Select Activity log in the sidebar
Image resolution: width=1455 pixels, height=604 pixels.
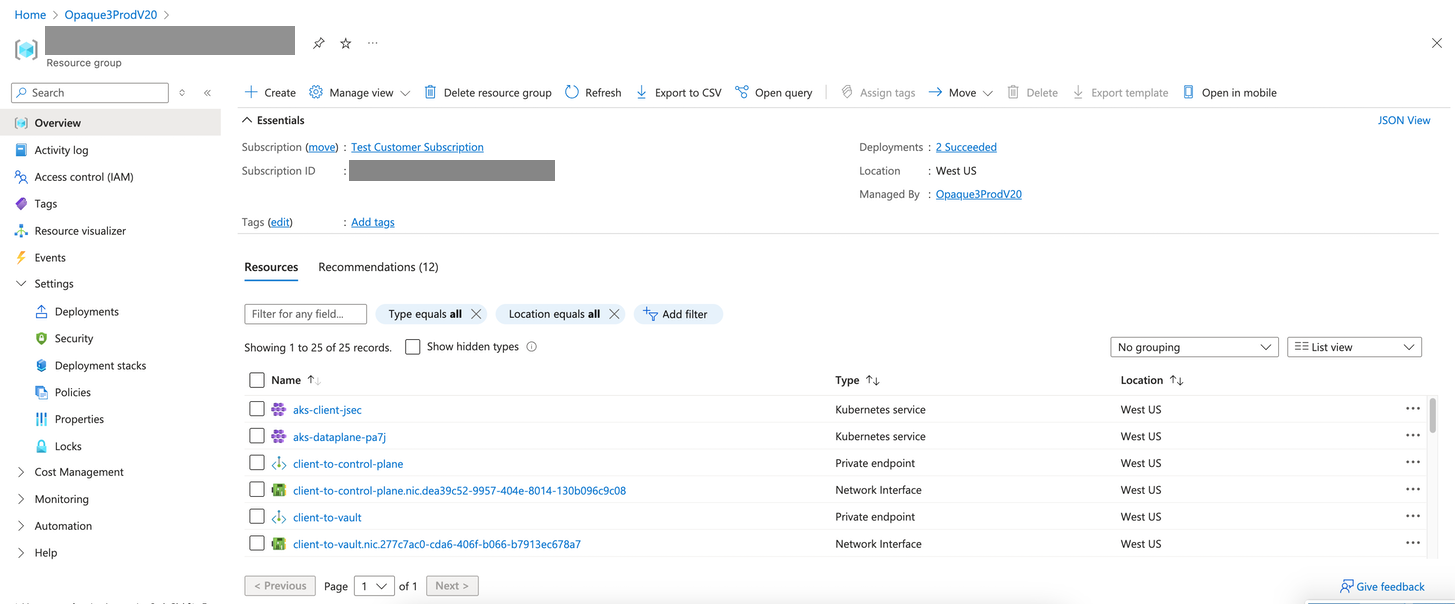click(x=61, y=150)
